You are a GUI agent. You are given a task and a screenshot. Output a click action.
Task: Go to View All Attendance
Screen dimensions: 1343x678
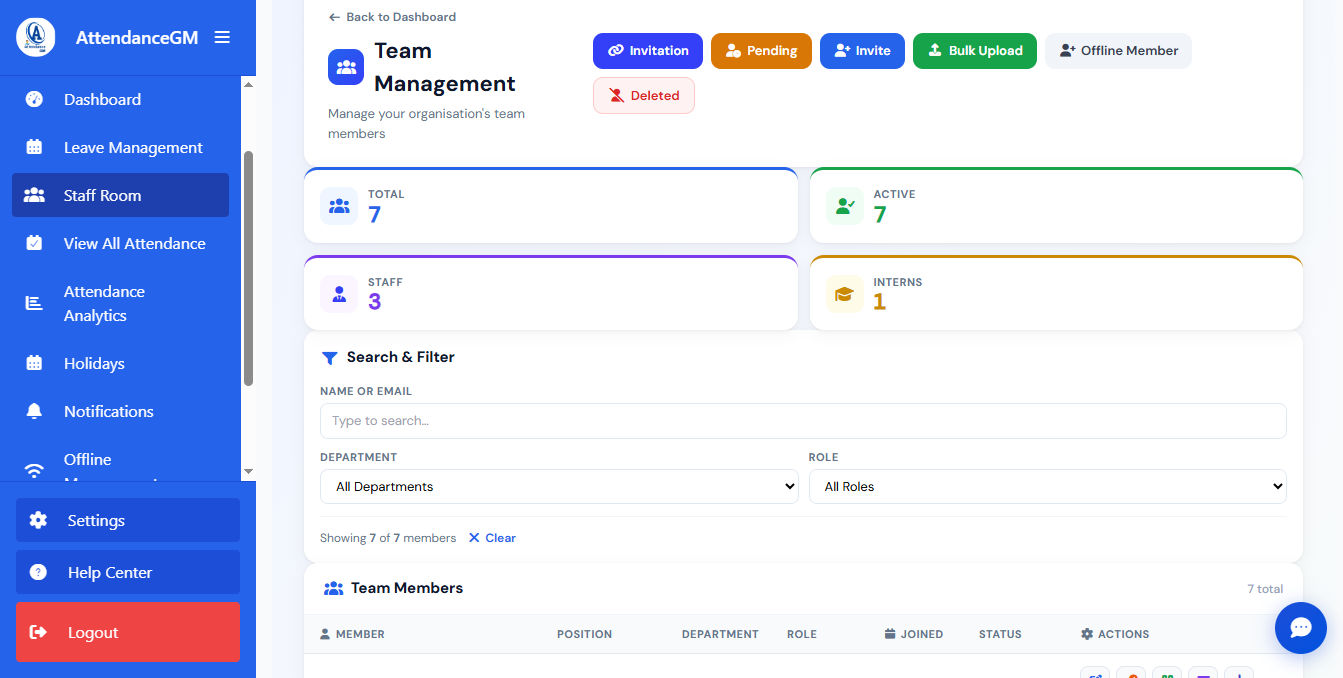(x=120, y=243)
